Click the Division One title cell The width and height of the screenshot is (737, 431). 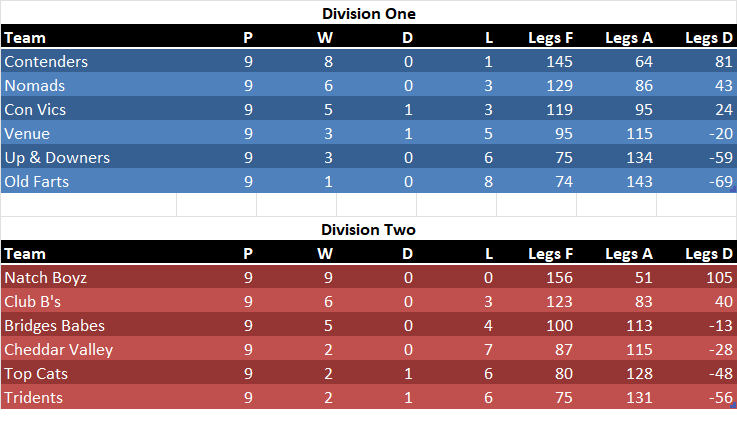click(368, 13)
